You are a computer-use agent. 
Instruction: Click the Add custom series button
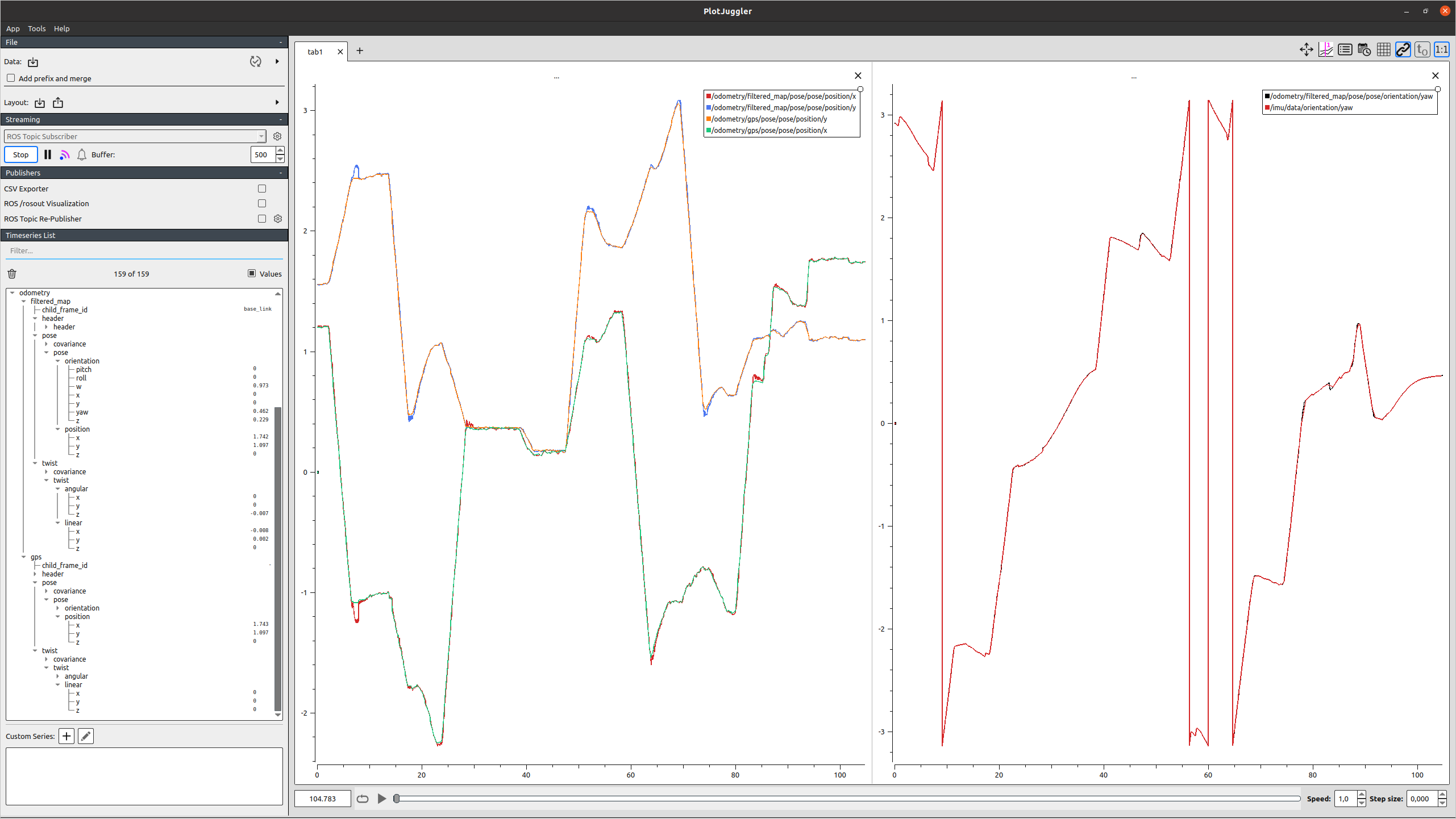point(67,736)
